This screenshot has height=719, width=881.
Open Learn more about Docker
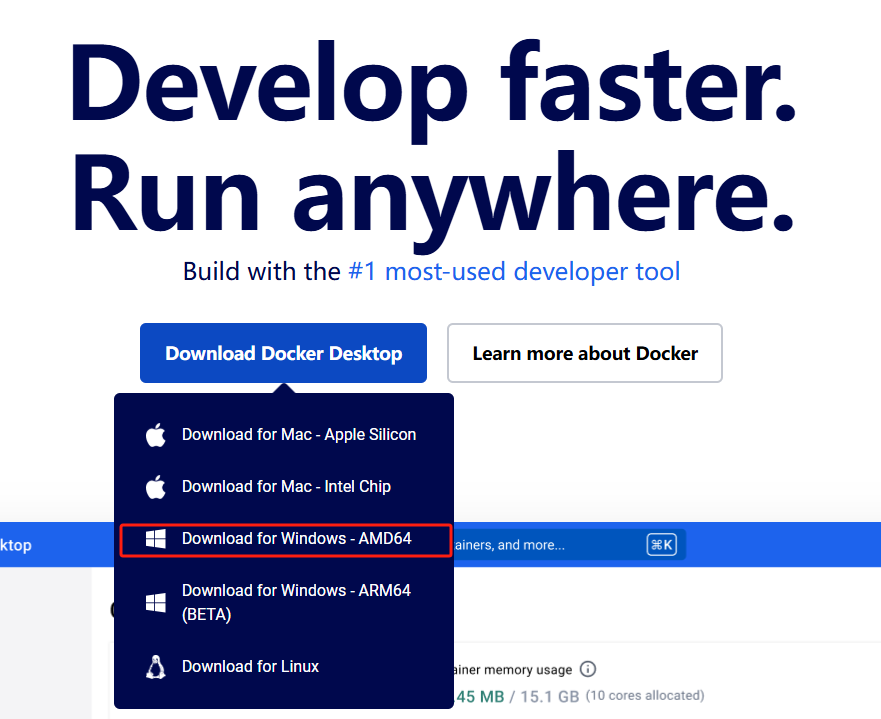point(585,353)
